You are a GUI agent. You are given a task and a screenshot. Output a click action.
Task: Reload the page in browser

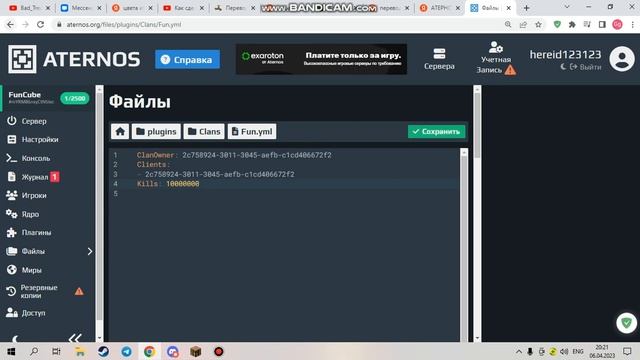40,24
